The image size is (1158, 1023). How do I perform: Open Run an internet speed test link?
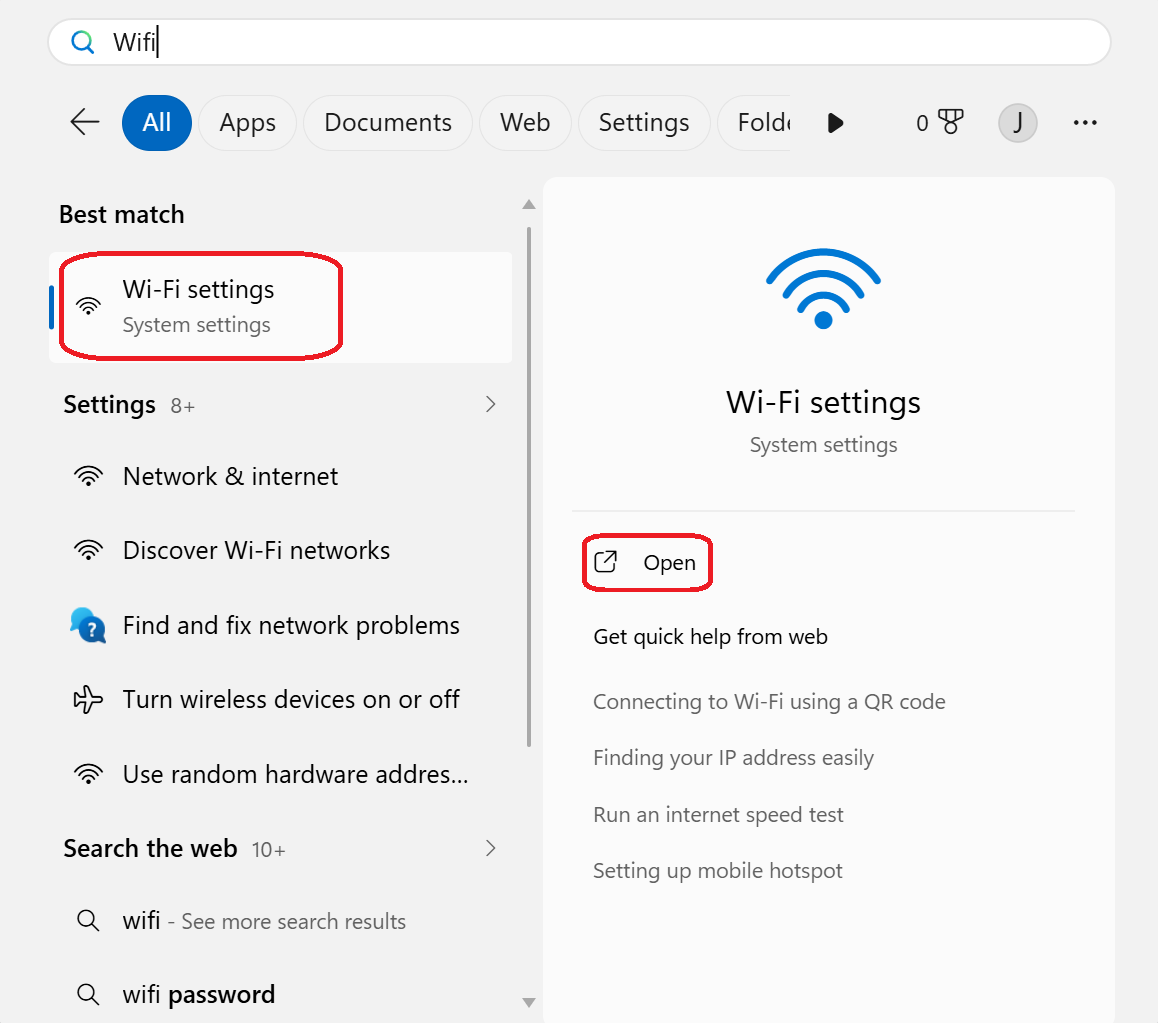tap(718, 815)
